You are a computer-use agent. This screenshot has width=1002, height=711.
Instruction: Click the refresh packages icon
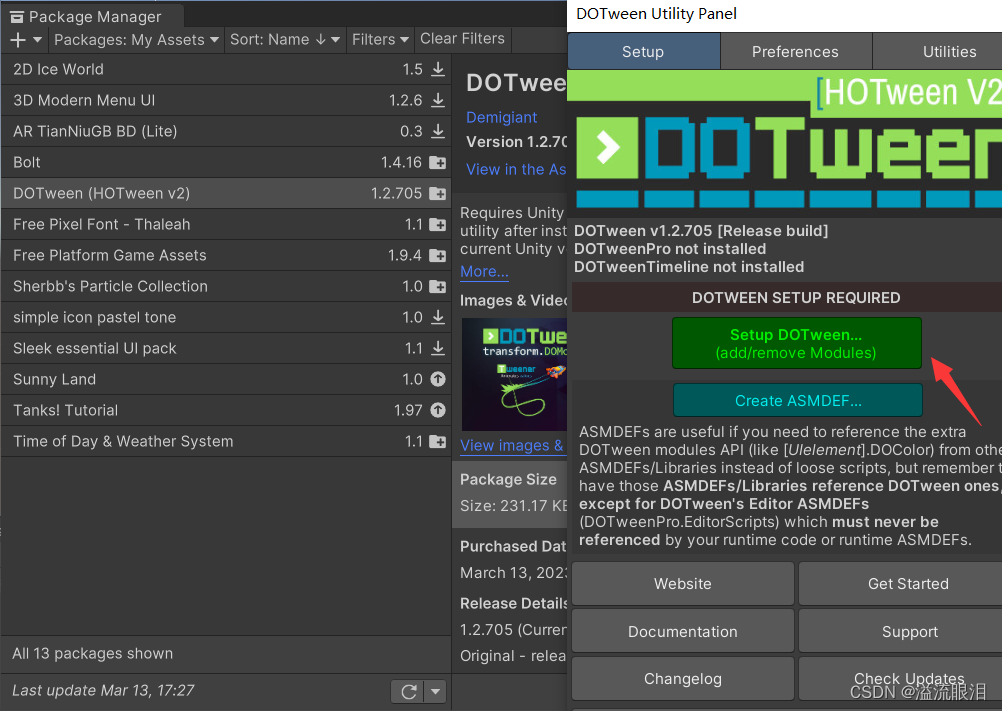pyautogui.click(x=408, y=692)
